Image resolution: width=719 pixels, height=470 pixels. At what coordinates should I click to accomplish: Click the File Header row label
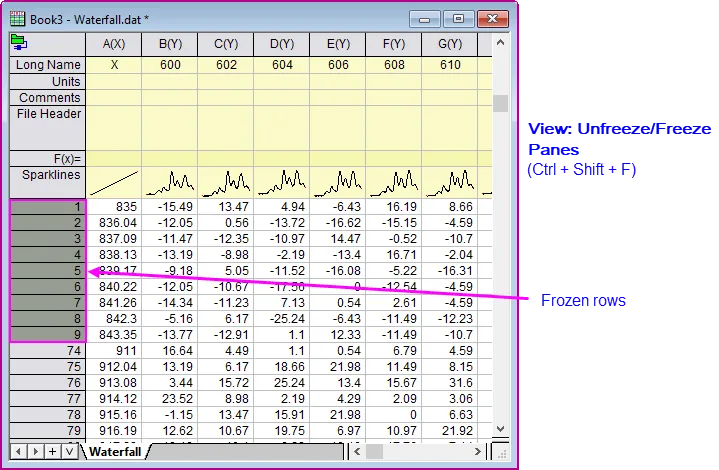tap(48, 128)
